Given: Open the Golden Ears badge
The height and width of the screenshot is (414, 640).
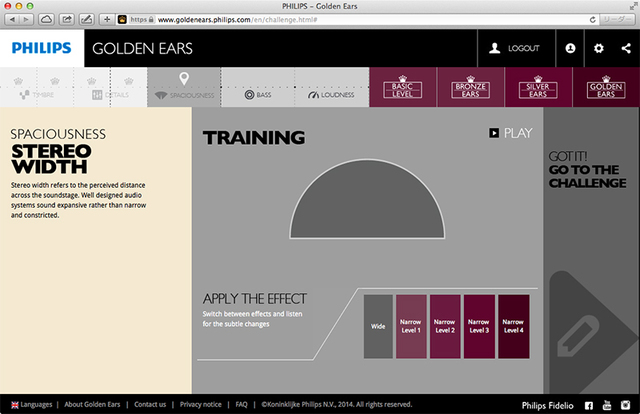Looking at the screenshot, I should pyautogui.click(x=606, y=87).
